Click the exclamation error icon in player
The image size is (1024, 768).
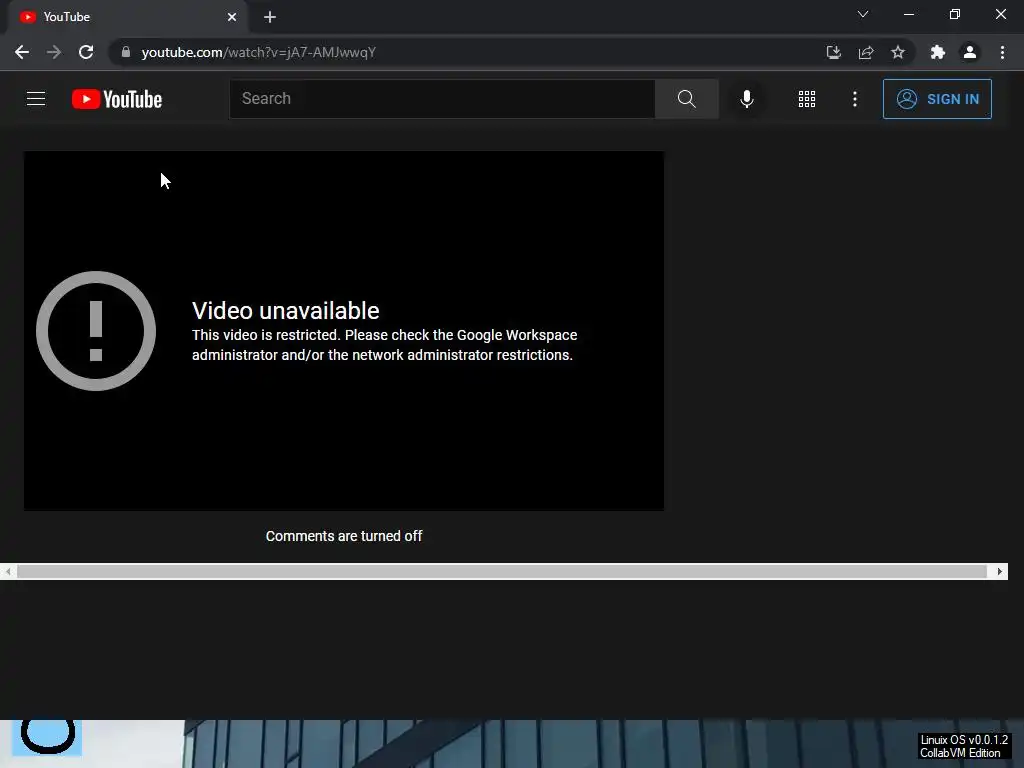[96, 330]
